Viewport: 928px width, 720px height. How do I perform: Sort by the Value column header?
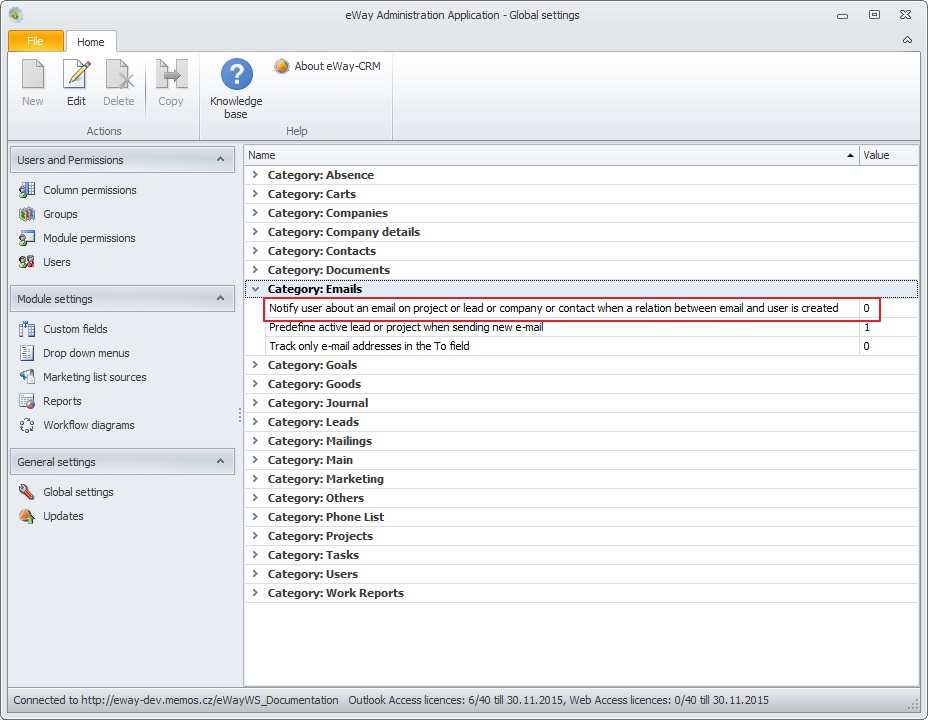pos(888,155)
